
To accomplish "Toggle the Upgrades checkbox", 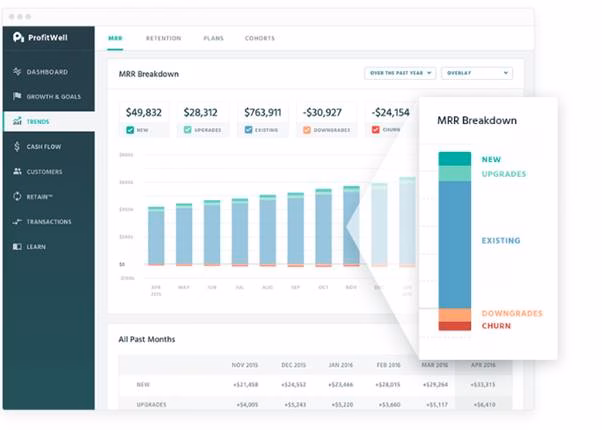I will pos(189,130).
